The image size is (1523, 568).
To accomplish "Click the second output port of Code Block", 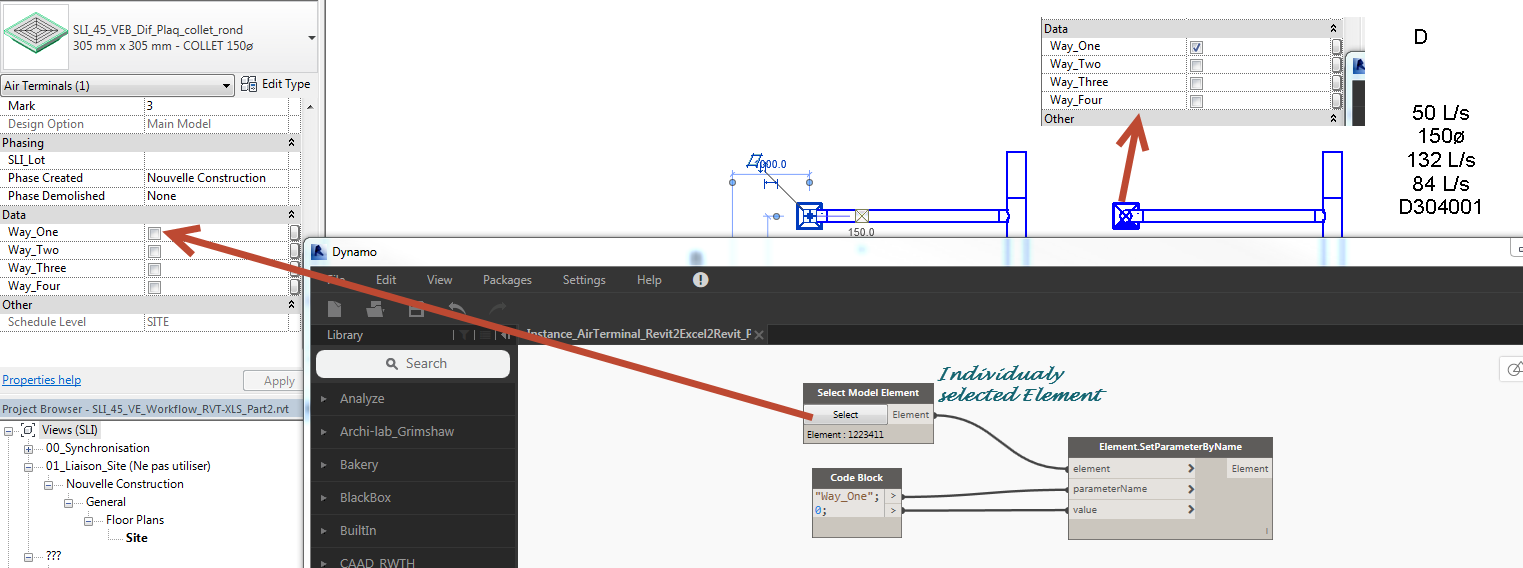I will (x=893, y=510).
